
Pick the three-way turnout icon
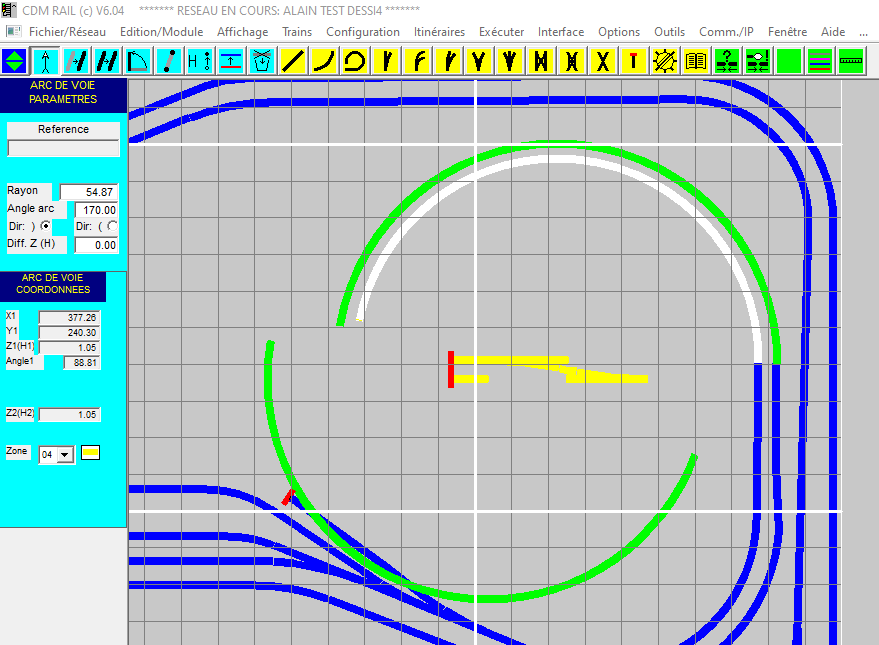pos(509,61)
